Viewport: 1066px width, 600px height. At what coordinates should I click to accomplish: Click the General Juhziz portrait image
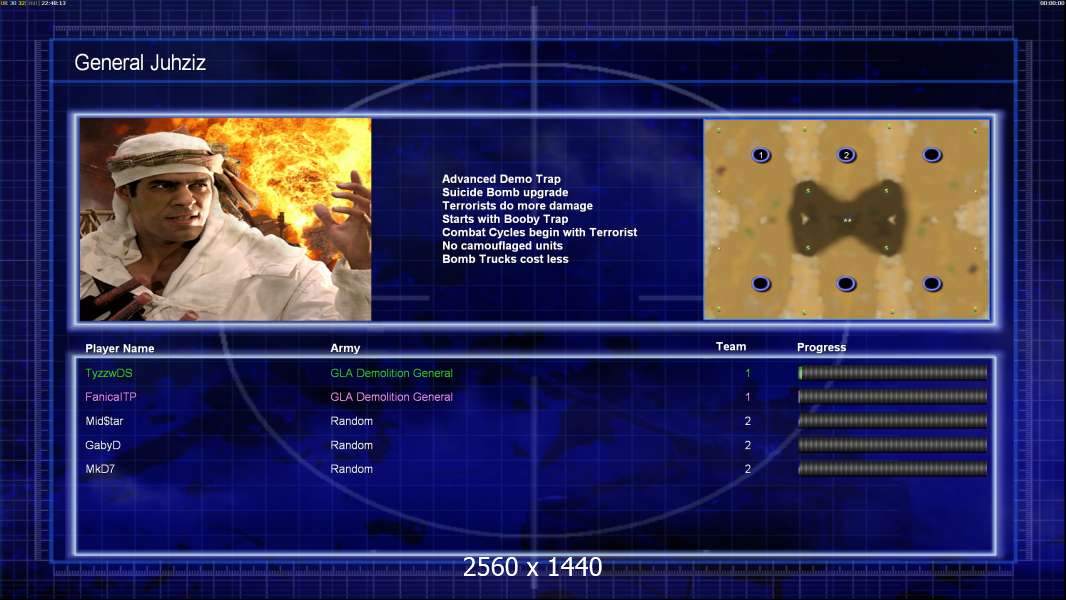pyautogui.click(x=225, y=219)
